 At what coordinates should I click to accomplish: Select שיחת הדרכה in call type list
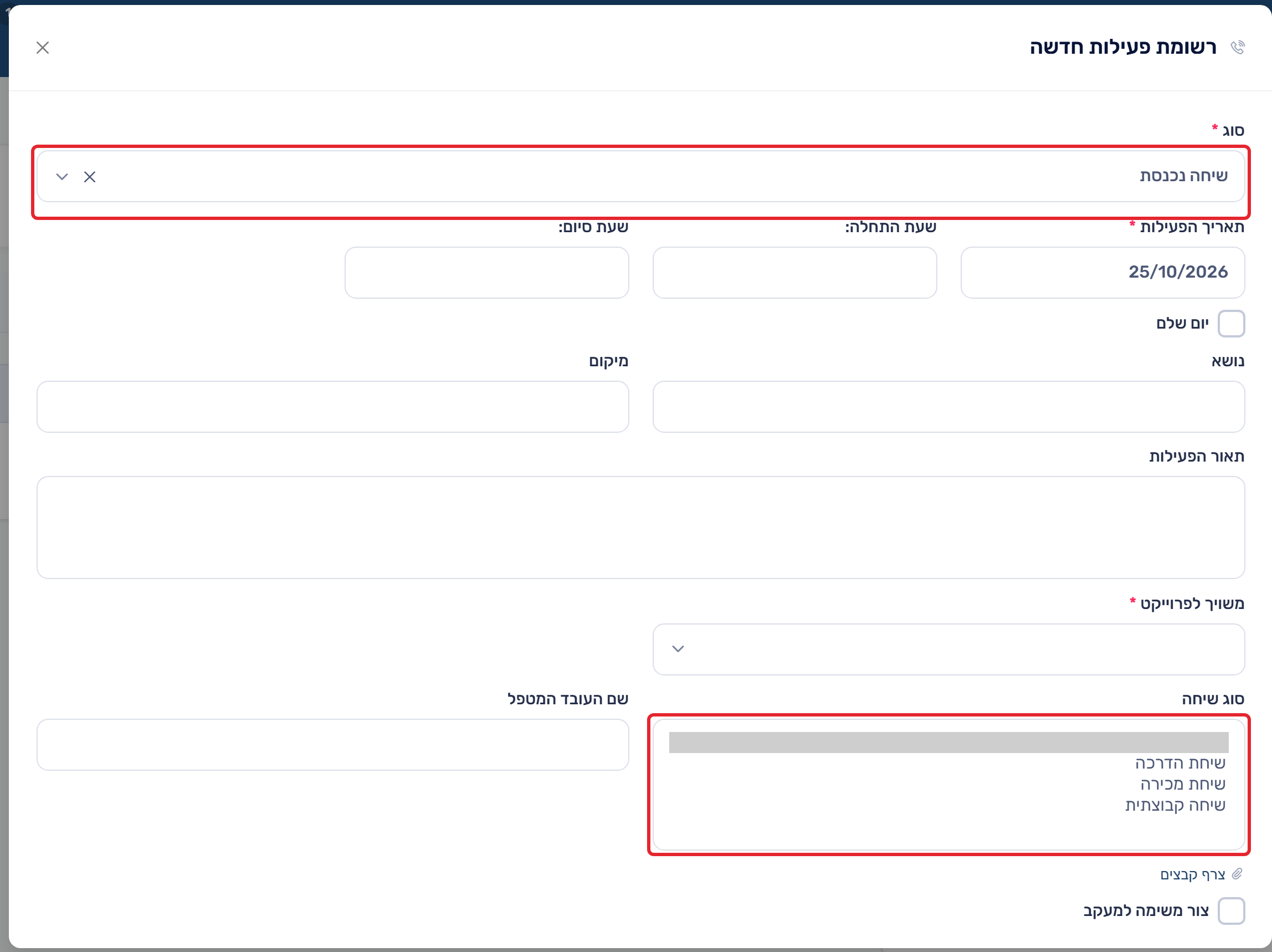click(x=1180, y=764)
